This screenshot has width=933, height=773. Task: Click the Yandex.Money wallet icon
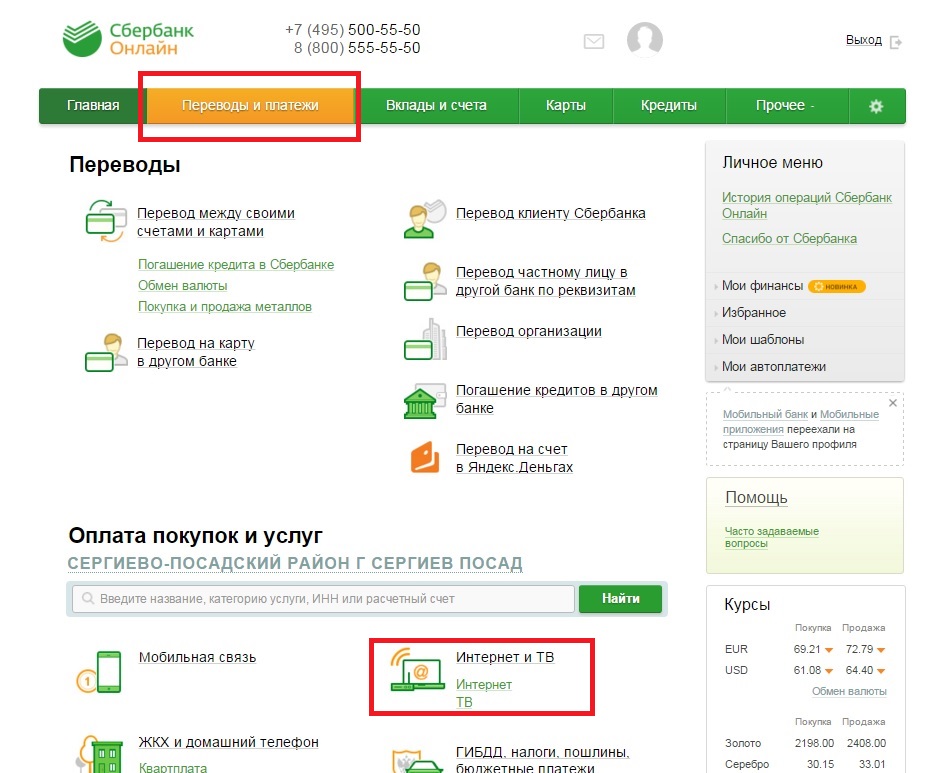pyautogui.click(x=425, y=457)
